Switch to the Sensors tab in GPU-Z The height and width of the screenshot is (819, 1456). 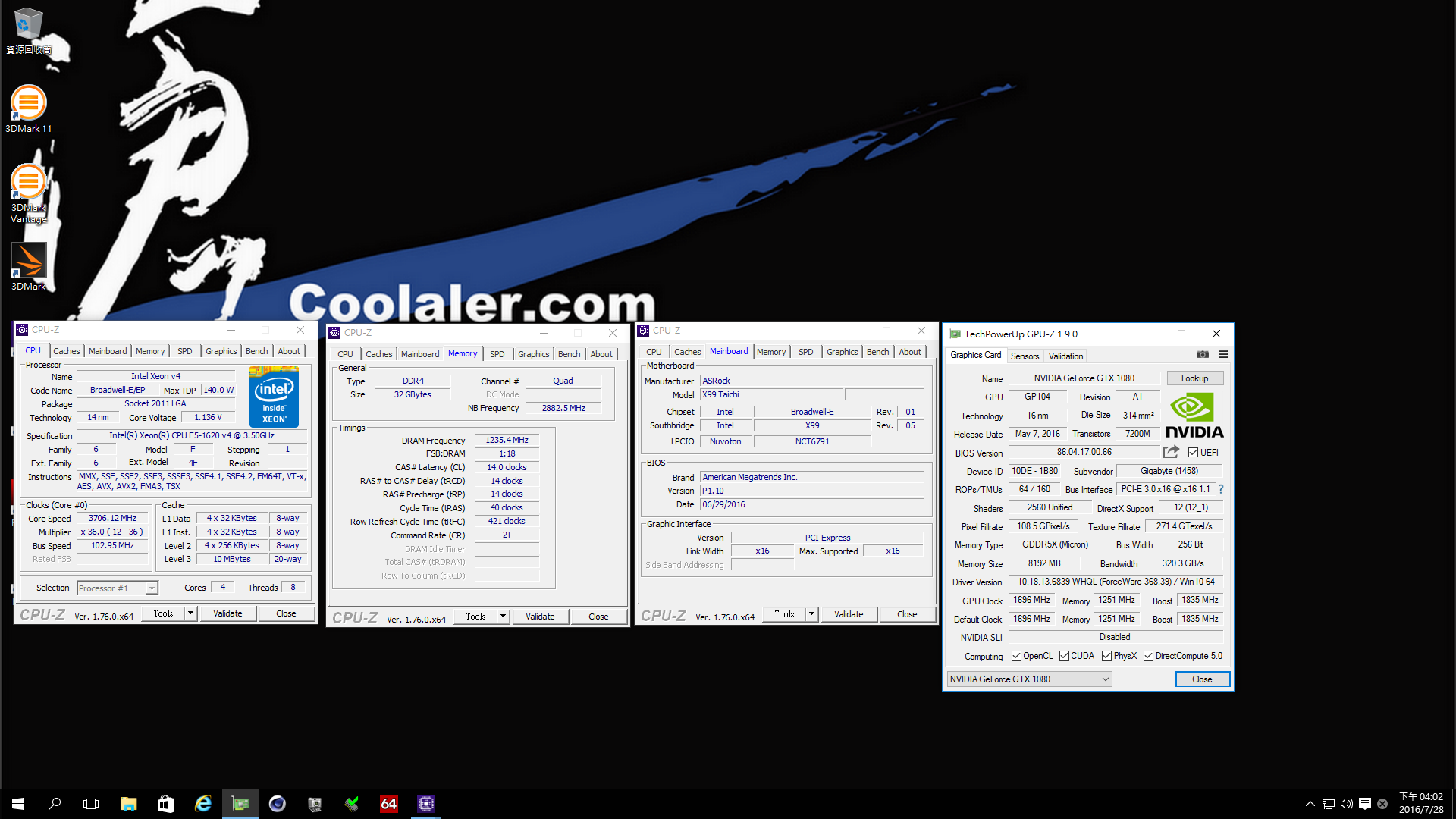pyautogui.click(x=1025, y=356)
